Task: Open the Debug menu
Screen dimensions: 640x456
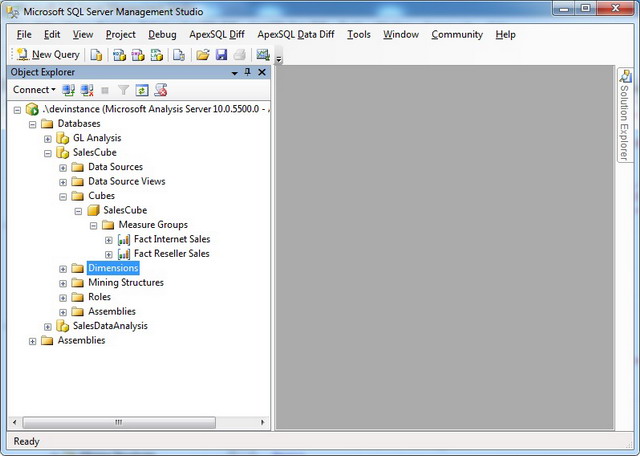Action: [162, 35]
